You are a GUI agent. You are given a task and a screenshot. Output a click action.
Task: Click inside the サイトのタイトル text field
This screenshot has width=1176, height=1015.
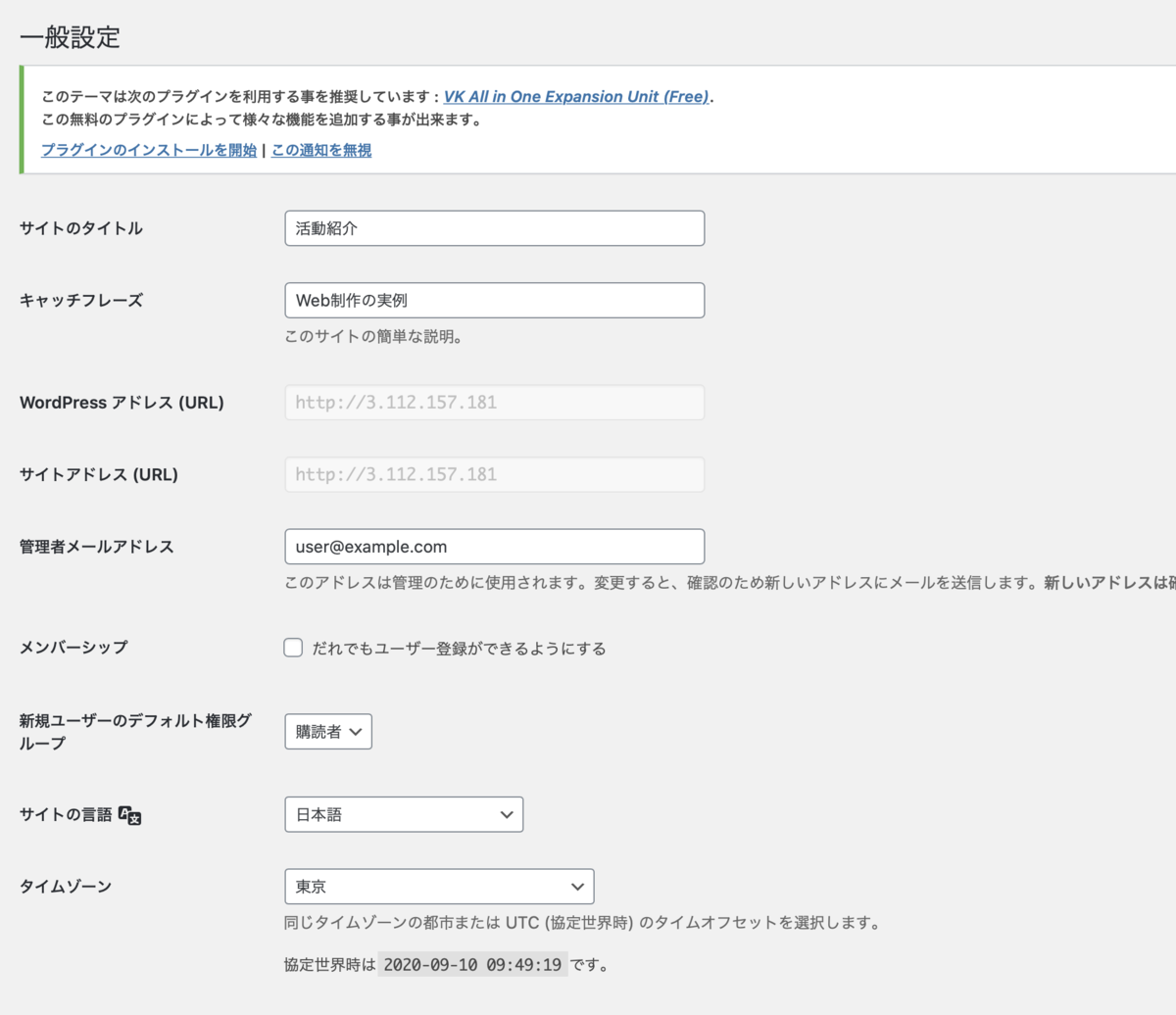494,227
